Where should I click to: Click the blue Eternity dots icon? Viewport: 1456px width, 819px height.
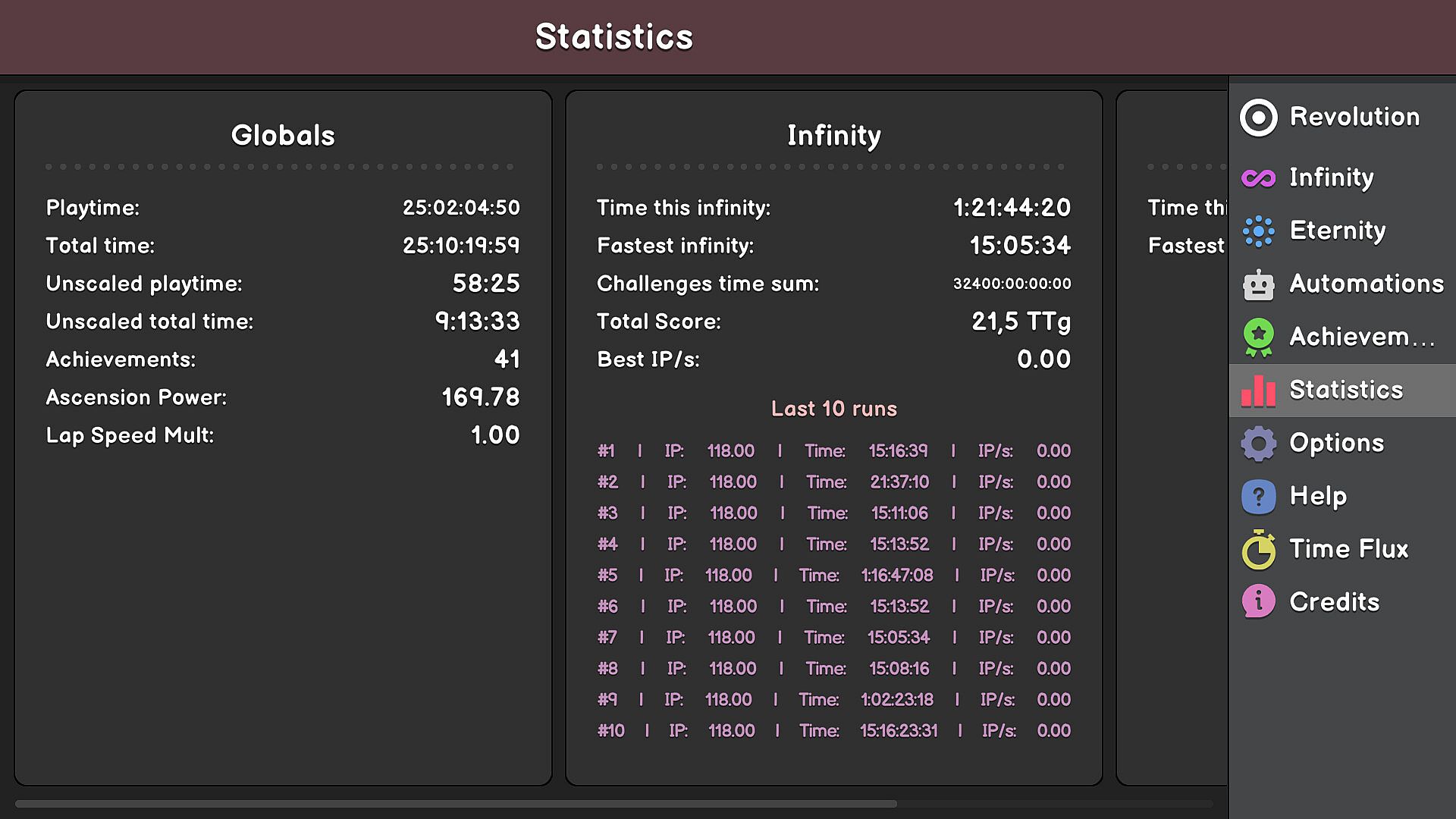1258,231
